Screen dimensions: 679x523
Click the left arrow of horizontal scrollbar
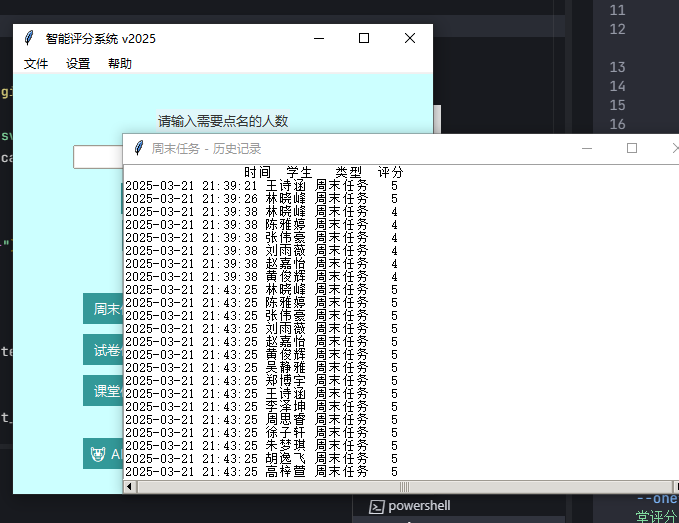[129, 487]
